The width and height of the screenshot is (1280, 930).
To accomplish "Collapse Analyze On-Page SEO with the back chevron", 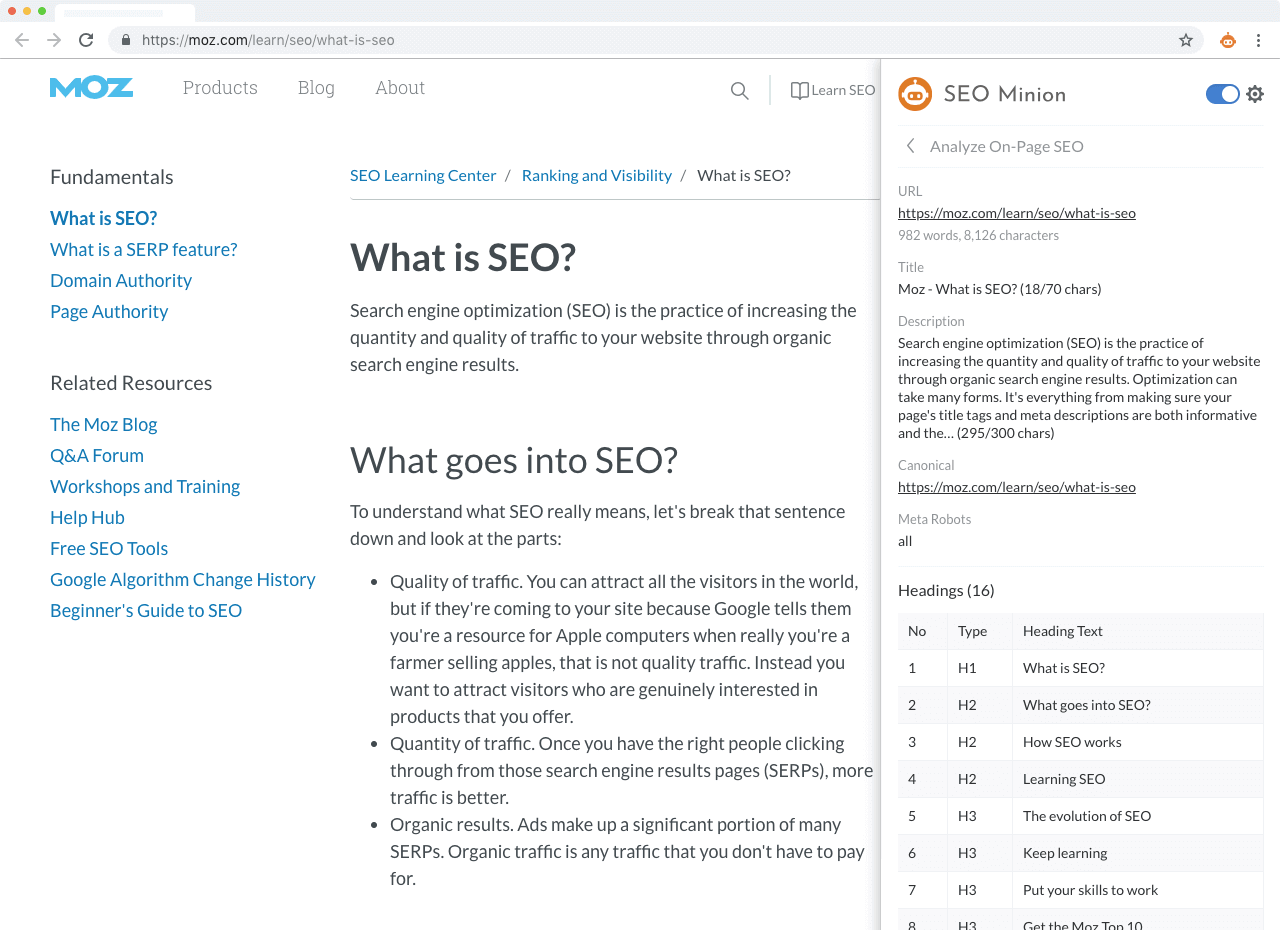I will click(x=910, y=145).
